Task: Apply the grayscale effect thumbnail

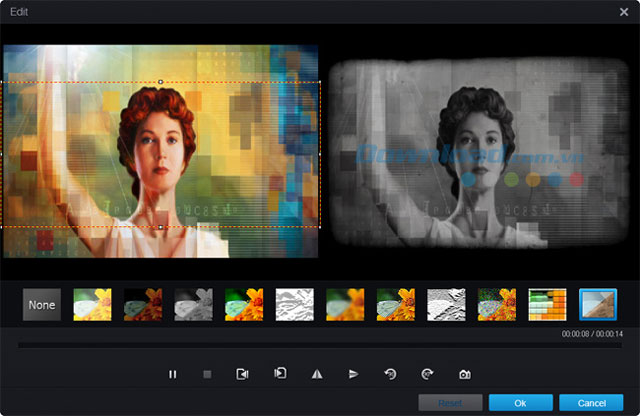Action: point(194,304)
